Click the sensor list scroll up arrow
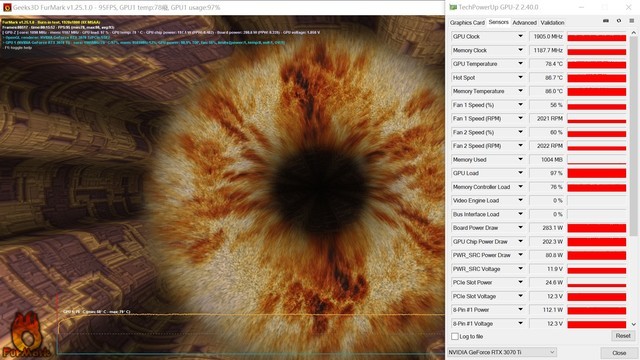Image resolution: width=640 pixels, height=360 pixels. tap(633, 33)
